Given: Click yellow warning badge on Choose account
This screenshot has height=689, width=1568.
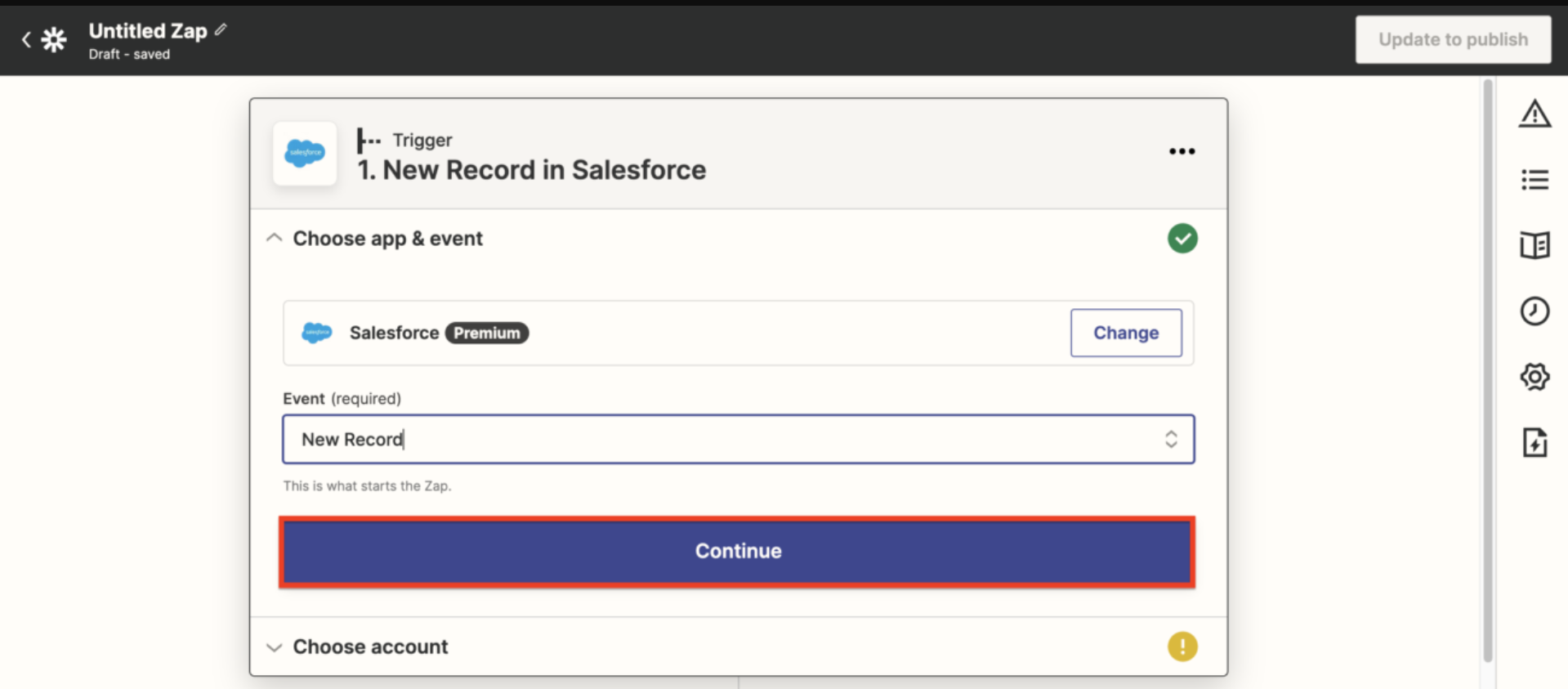Looking at the screenshot, I should (x=1182, y=646).
